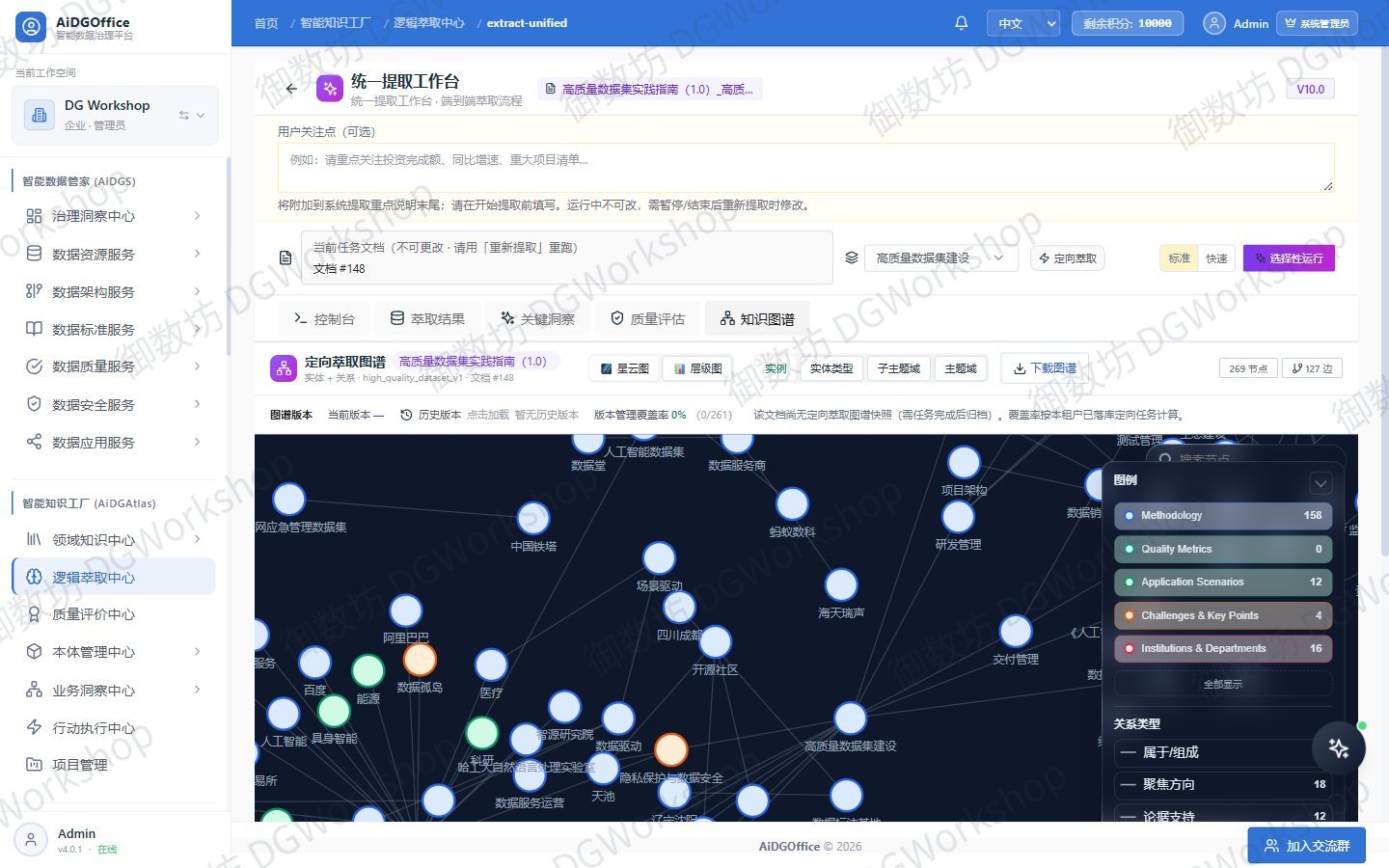Viewport: 1389px width, 868px height.
Task: Click the 定向萃取 button
Action: (x=1068, y=258)
